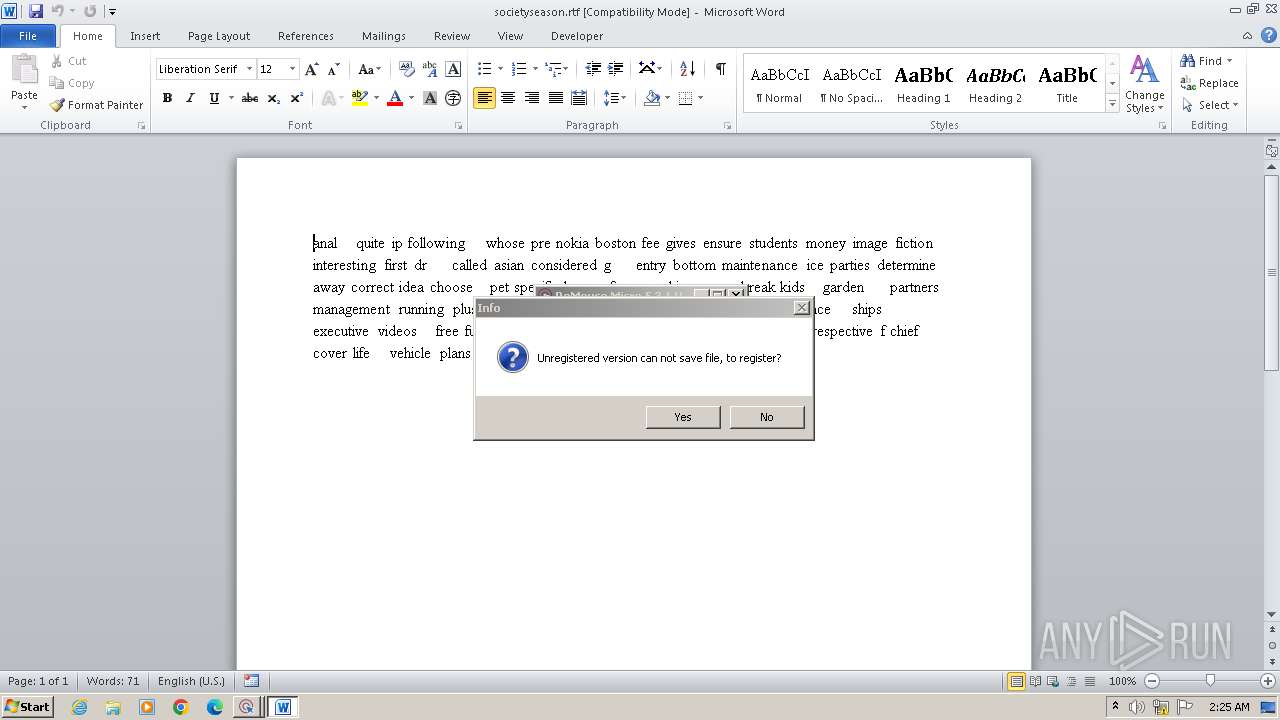The height and width of the screenshot is (720, 1280).
Task: Switch to Page Layout tab
Action: [219, 36]
